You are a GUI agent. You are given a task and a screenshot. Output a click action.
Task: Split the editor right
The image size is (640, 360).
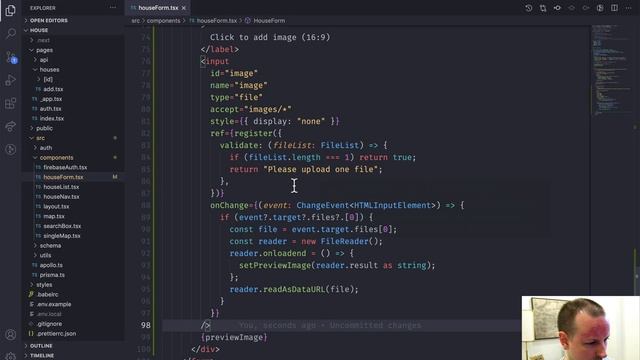pyautogui.click(x=614, y=8)
